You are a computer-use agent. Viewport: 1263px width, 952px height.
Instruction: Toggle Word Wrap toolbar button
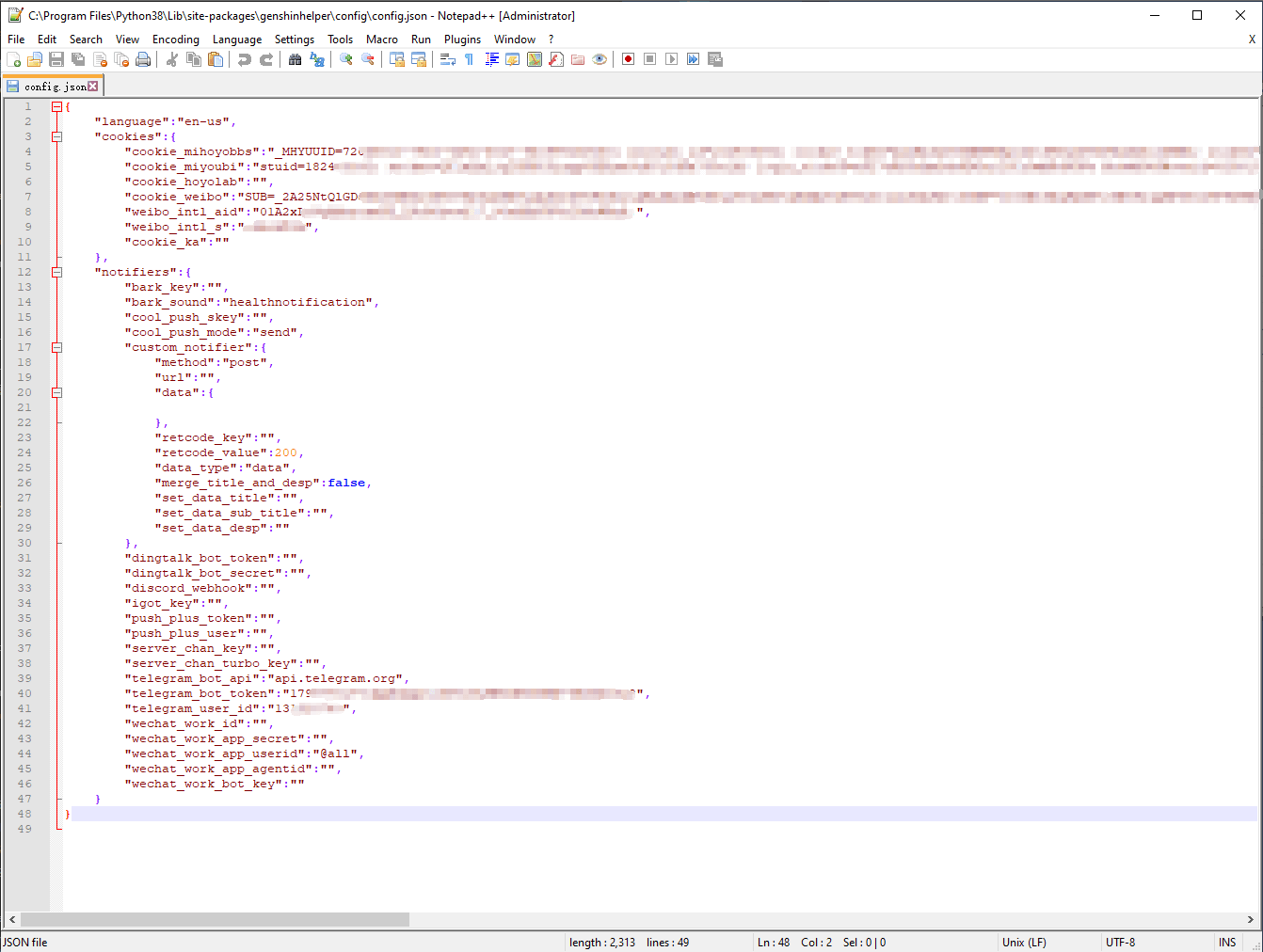click(447, 59)
